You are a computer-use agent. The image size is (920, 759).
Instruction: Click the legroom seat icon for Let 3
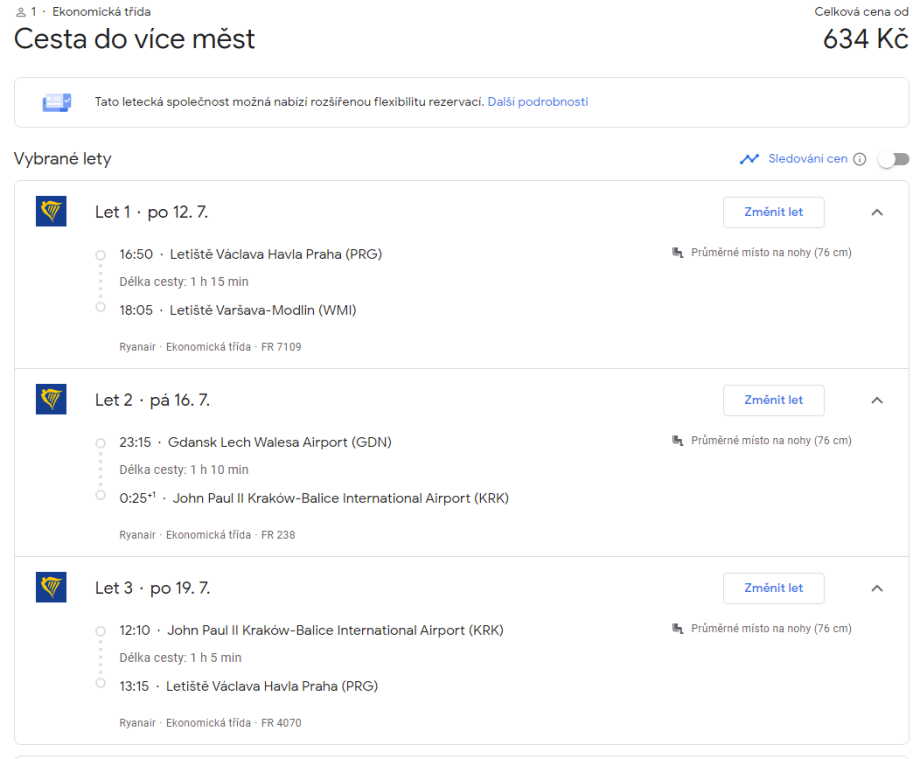click(x=678, y=629)
